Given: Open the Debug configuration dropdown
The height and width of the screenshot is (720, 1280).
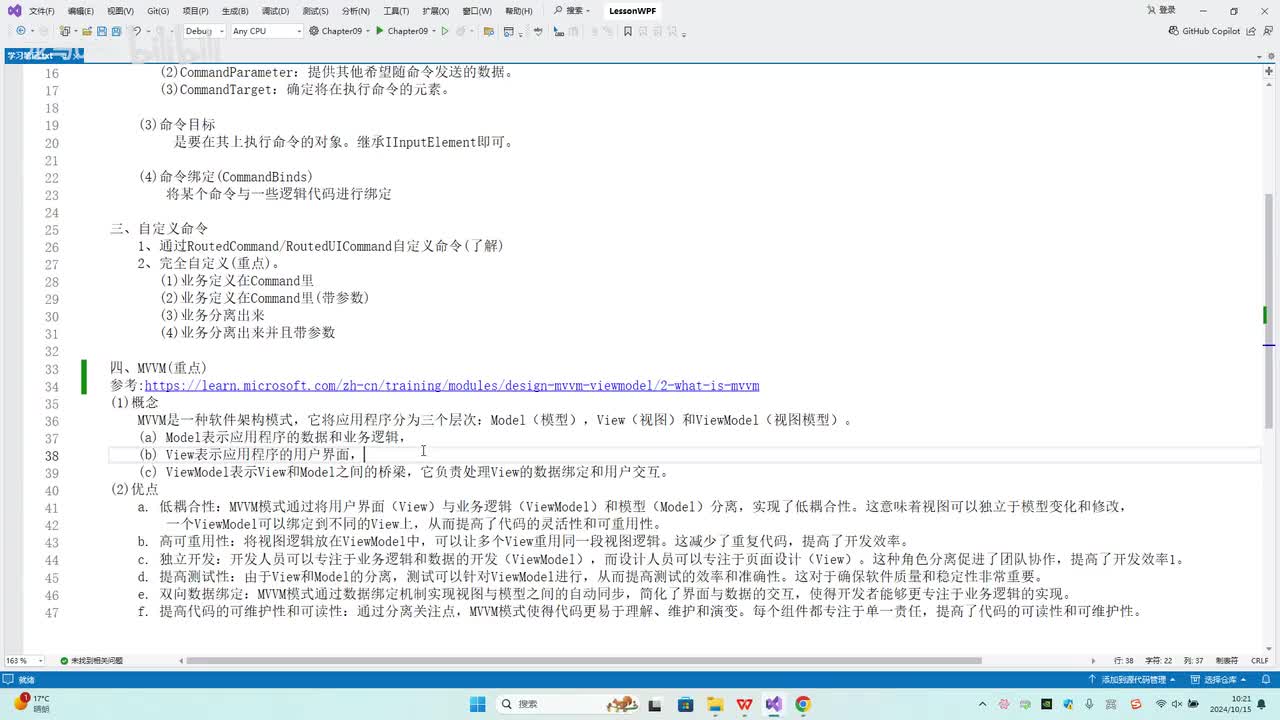Looking at the screenshot, I should pyautogui.click(x=204, y=31).
